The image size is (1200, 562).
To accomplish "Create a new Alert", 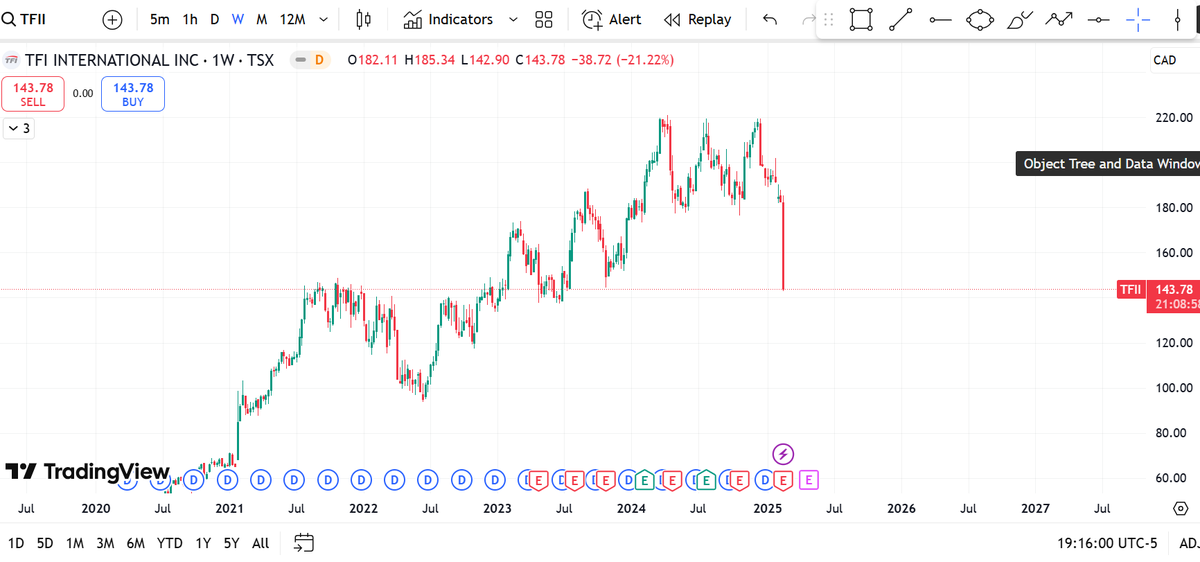I will [x=612, y=19].
